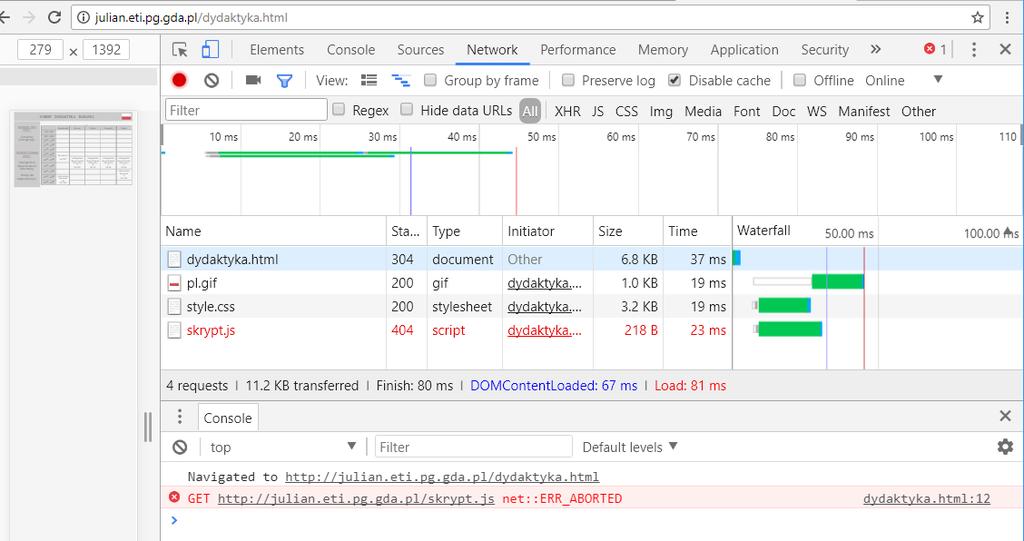Filter requests by Doc type
The height and width of the screenshot is (541, 1024).
(x=784, y=111)
